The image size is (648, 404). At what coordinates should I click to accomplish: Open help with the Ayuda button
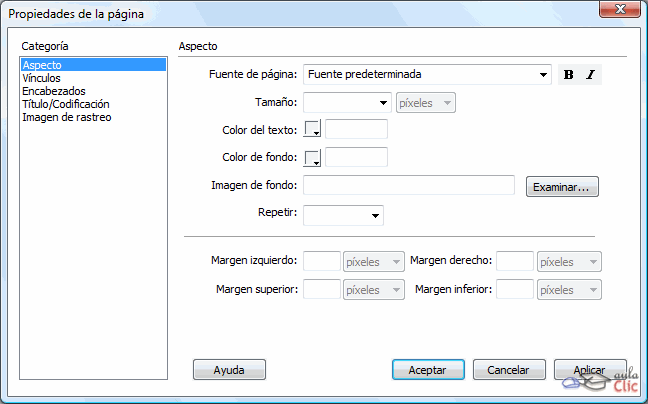pos(229,370)
